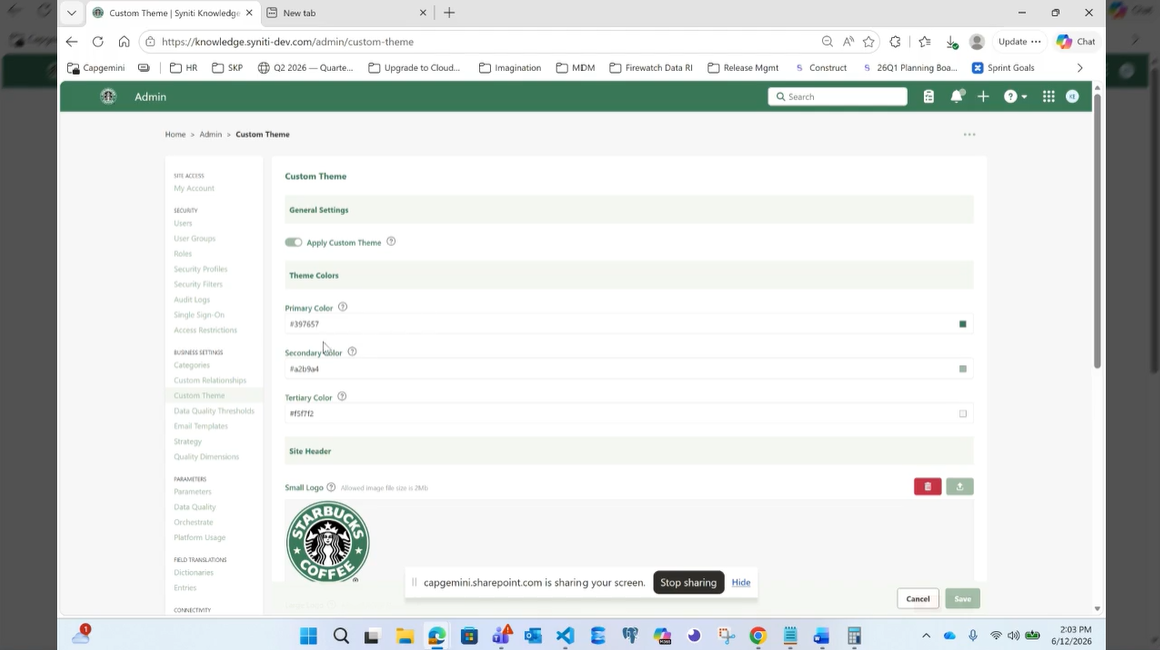Screen dimensions: 1160x650
Task: Open Google Chrome from the taskbar
Action: point(758,636)
